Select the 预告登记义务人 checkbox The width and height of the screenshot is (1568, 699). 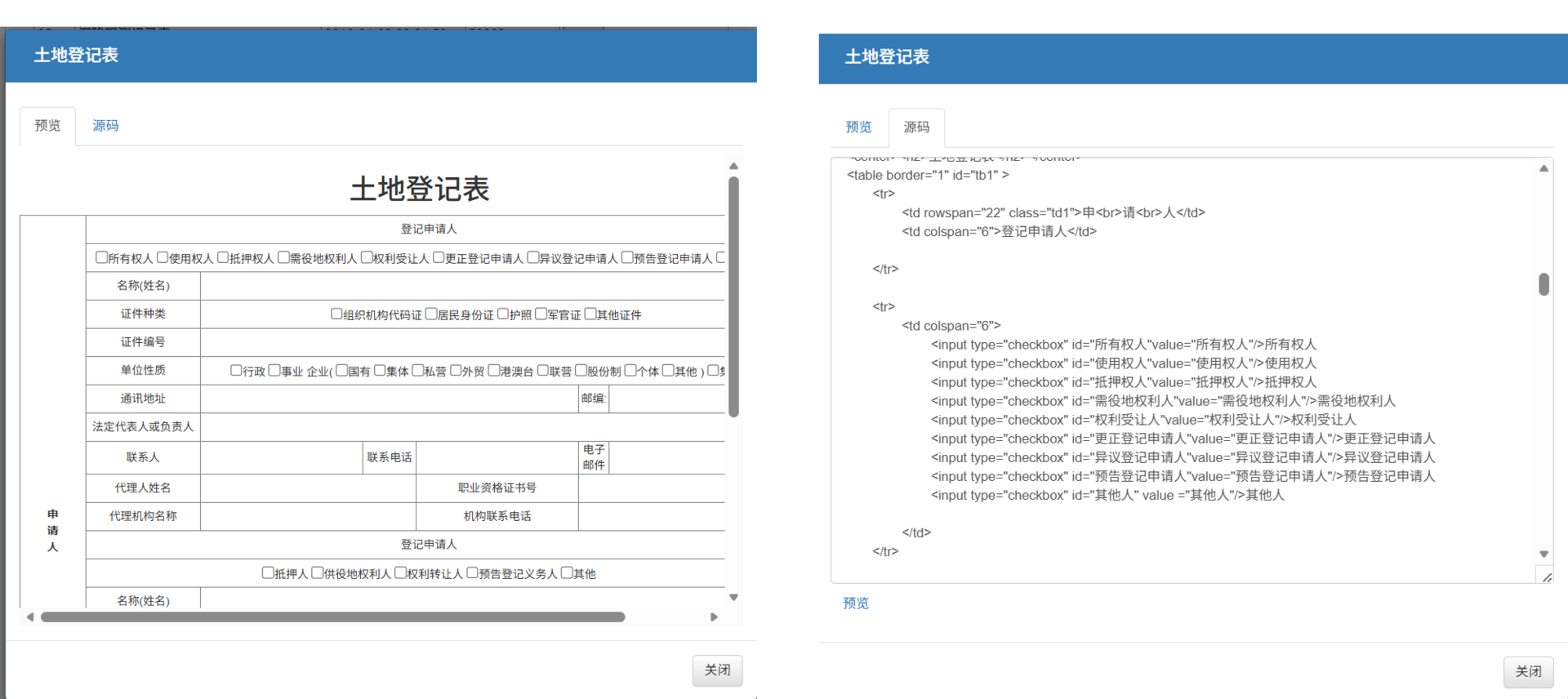click(472, 572)
